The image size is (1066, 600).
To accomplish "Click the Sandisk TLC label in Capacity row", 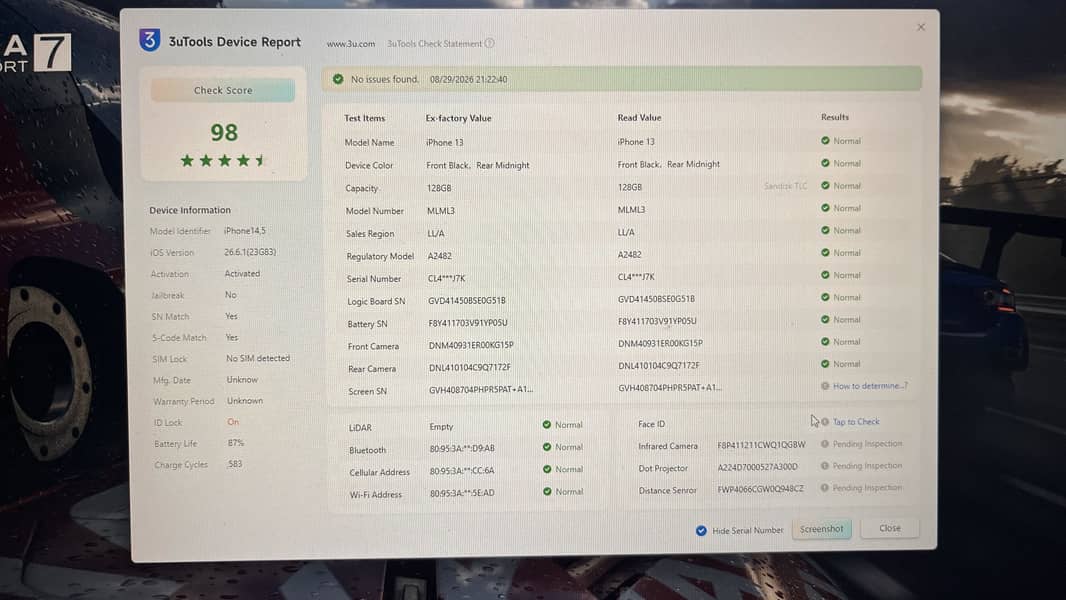I will 785,186.
